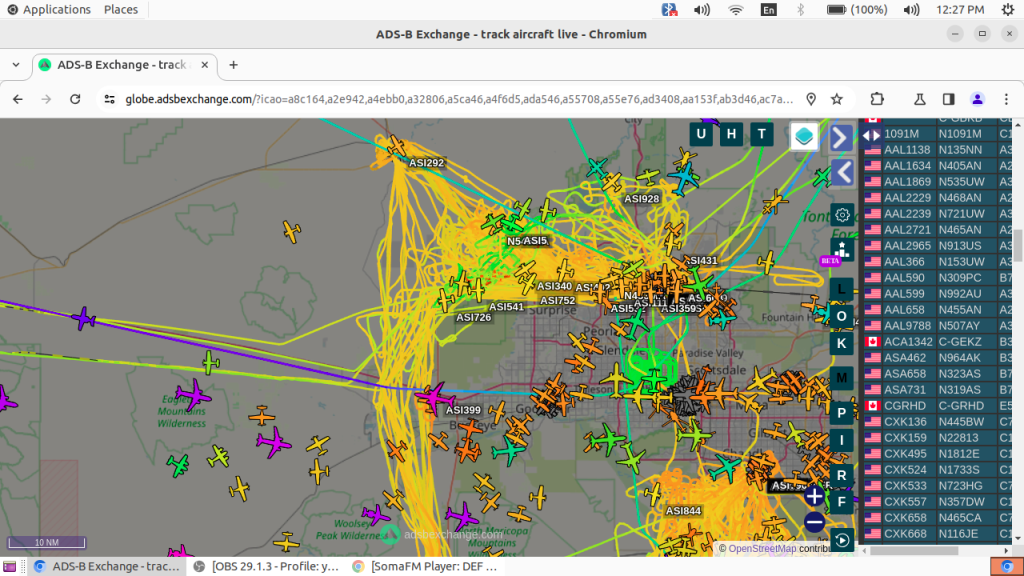Open the Applications menu

pos(50,9)
